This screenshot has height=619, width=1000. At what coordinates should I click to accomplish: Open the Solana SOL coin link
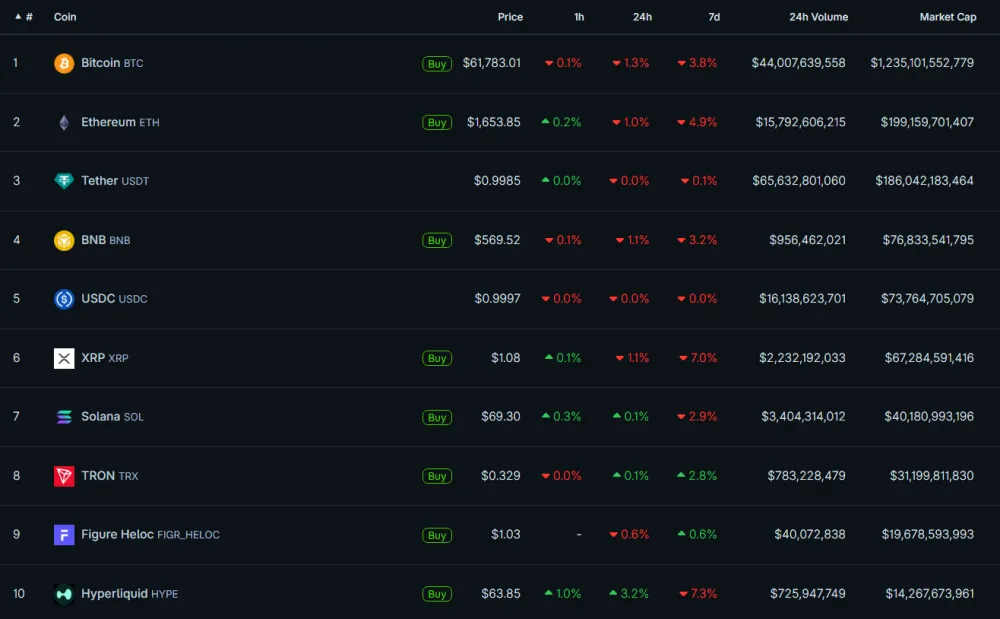(112, 417)
